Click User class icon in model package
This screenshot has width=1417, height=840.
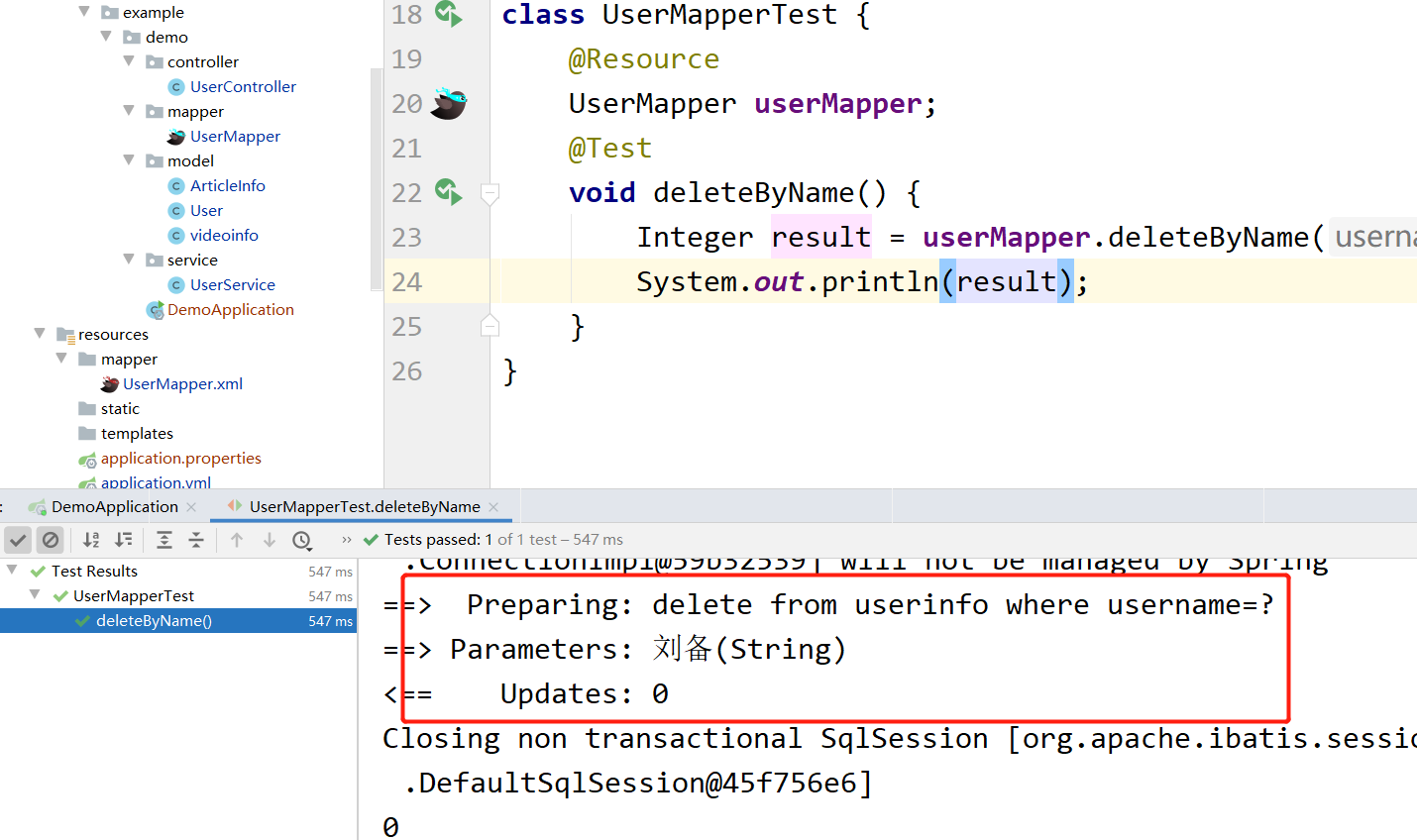176,211
